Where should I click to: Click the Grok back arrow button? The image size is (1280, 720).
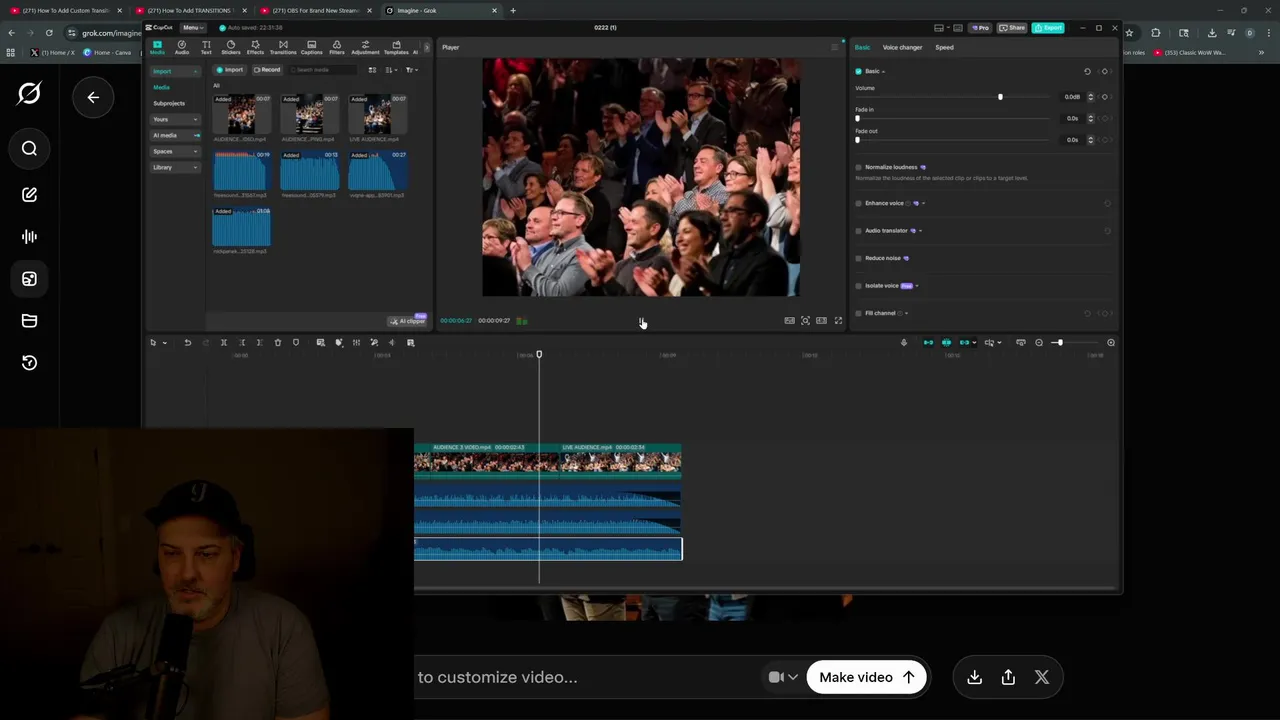coord(93,98)
